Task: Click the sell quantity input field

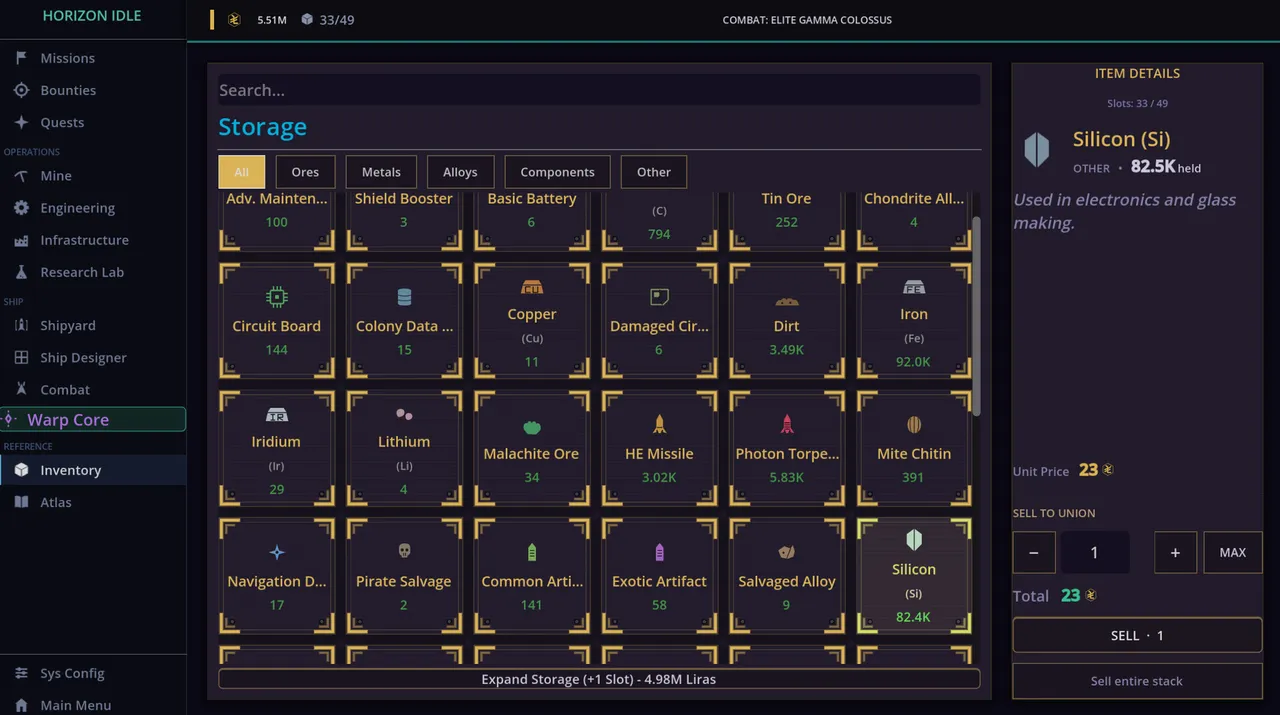Action: click(1095, 552)
